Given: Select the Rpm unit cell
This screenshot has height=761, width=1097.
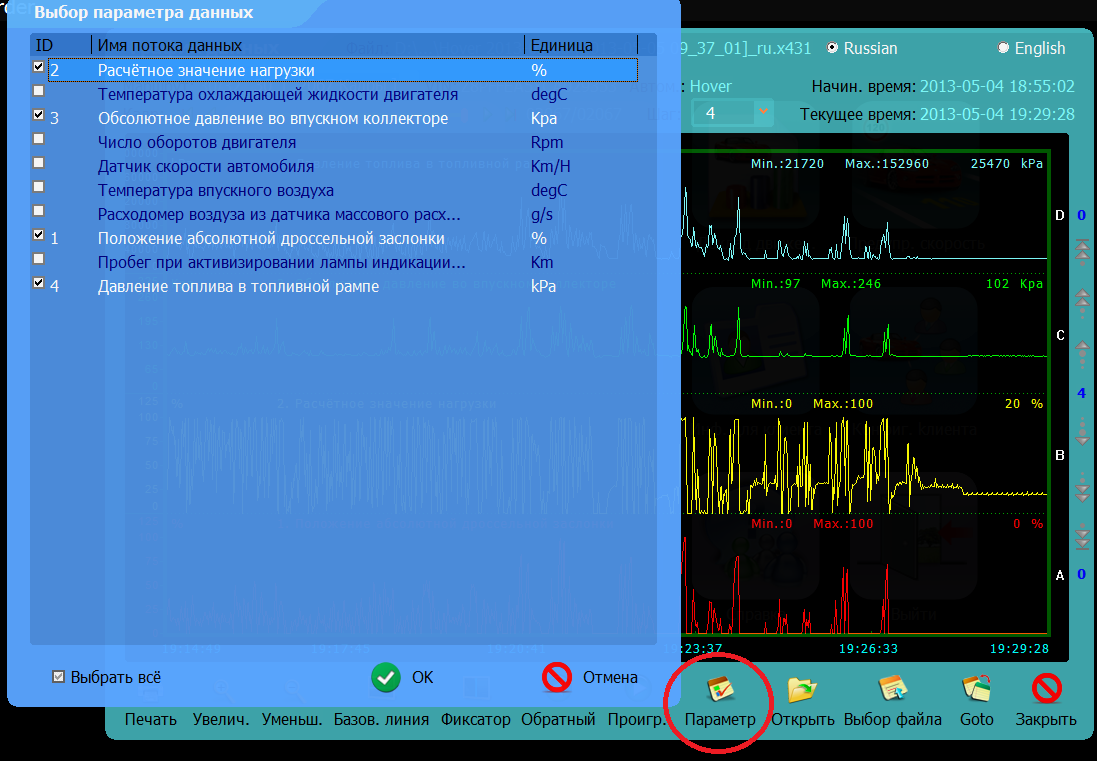Looking at the screenshot, I should click(547, 142).
